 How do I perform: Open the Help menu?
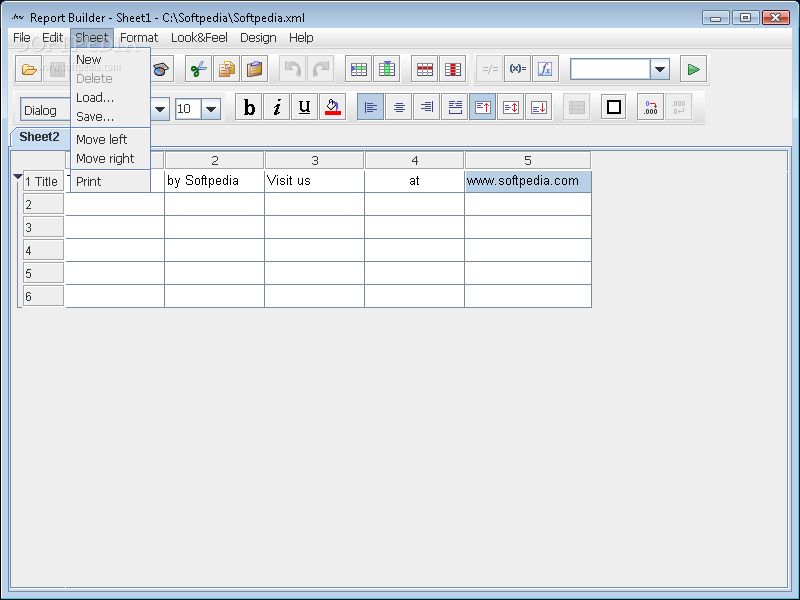(301, 38)
